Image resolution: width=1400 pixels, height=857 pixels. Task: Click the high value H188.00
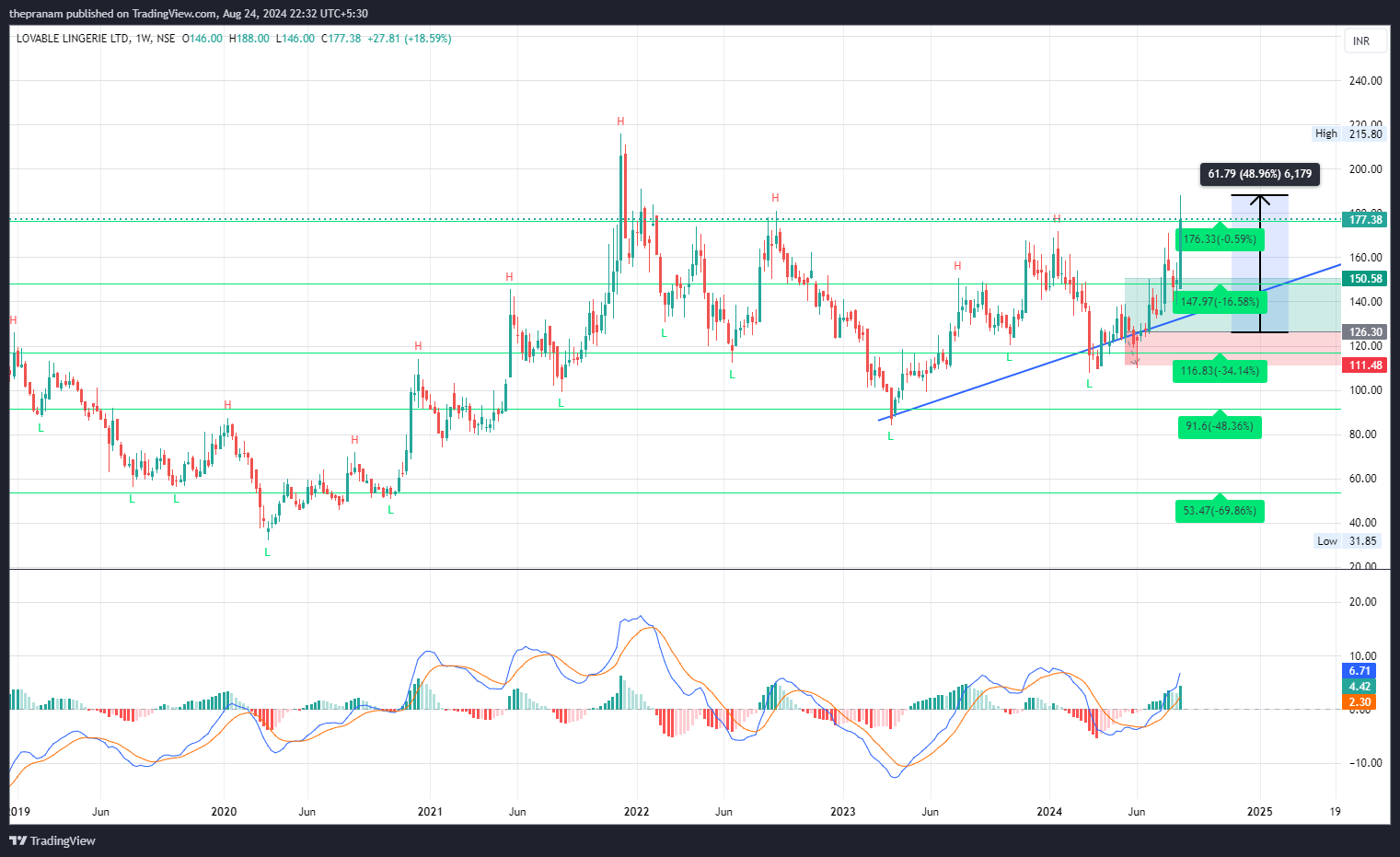point(249,39)
